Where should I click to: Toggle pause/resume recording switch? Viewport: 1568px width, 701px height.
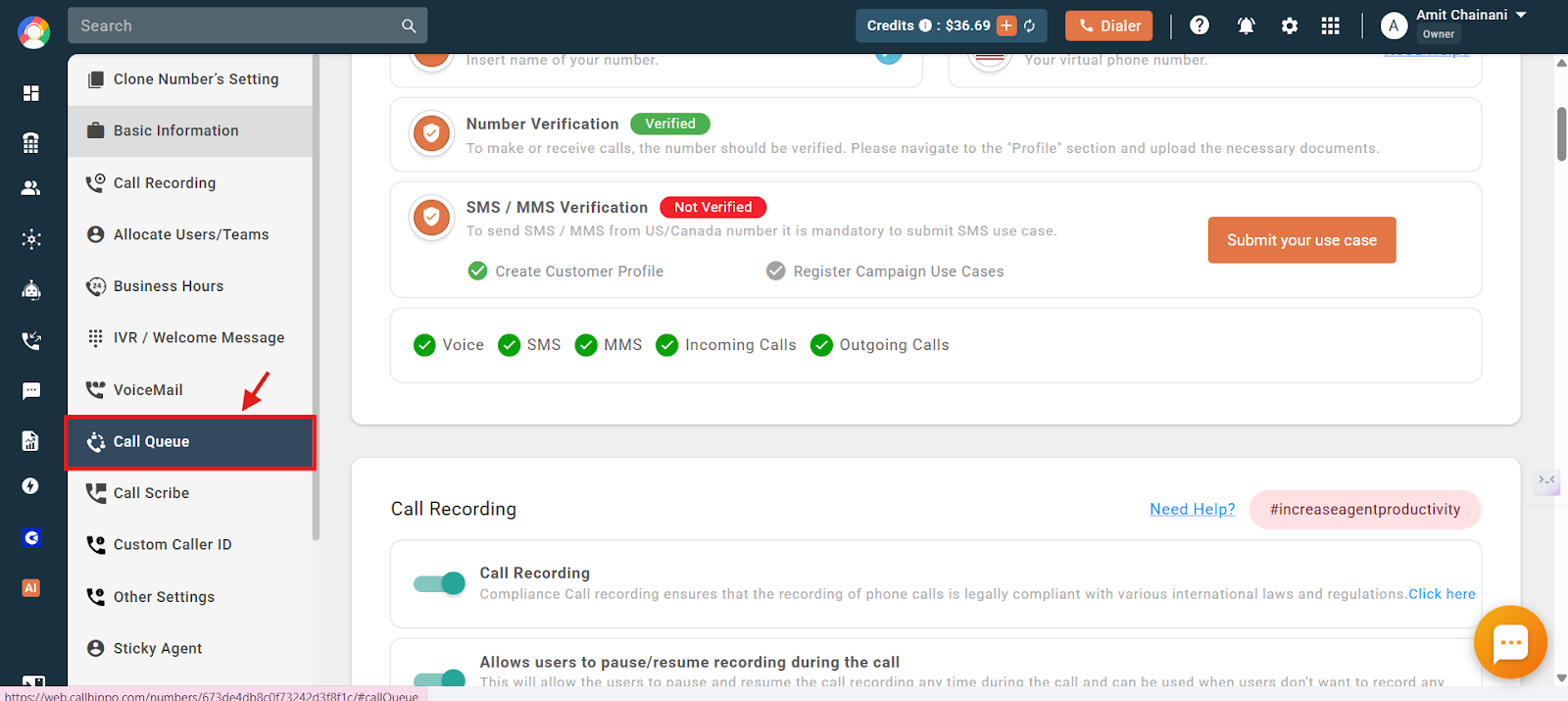coord(439,678)
